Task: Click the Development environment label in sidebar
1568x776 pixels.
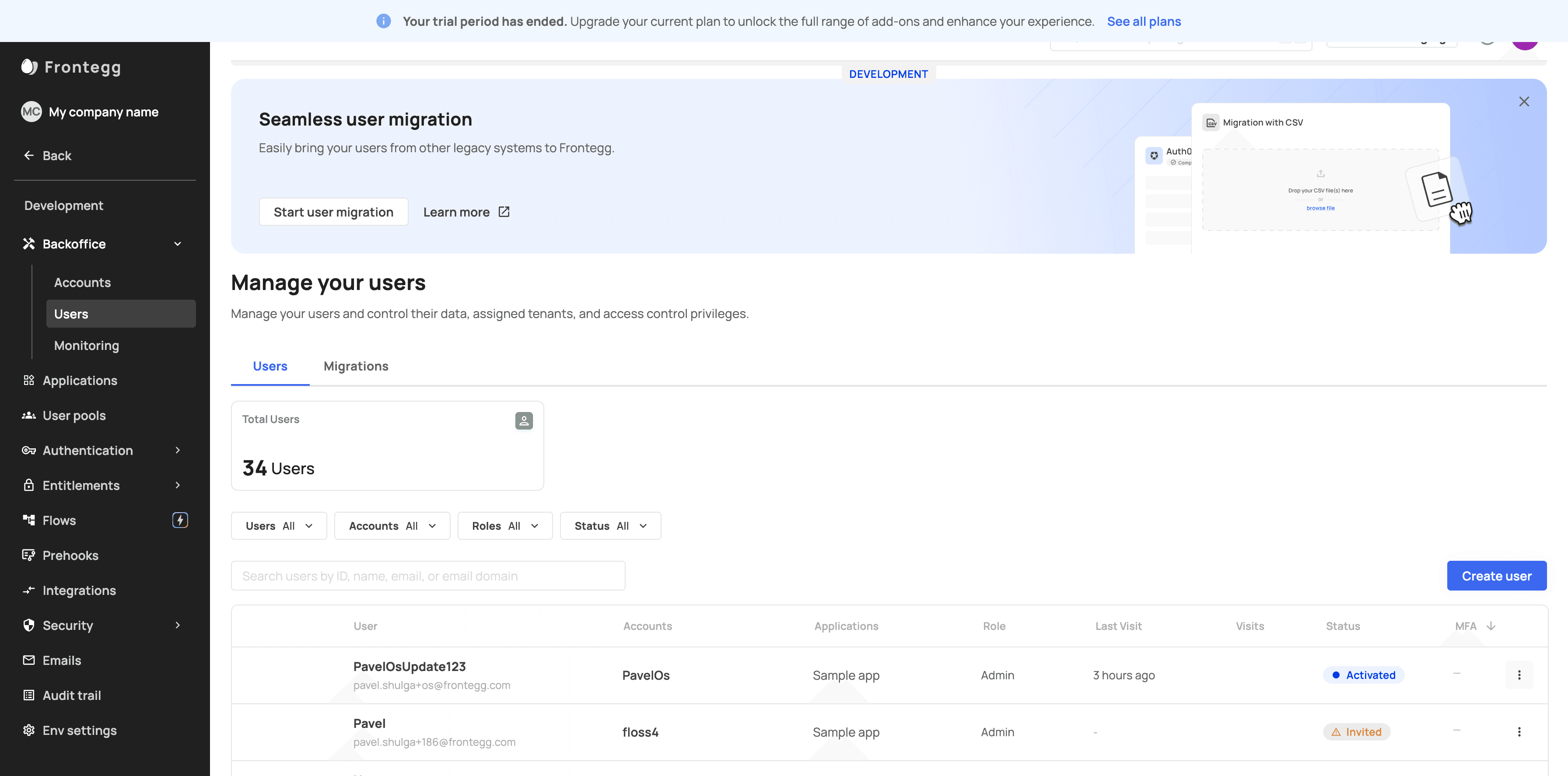Action: pos(64,206)
